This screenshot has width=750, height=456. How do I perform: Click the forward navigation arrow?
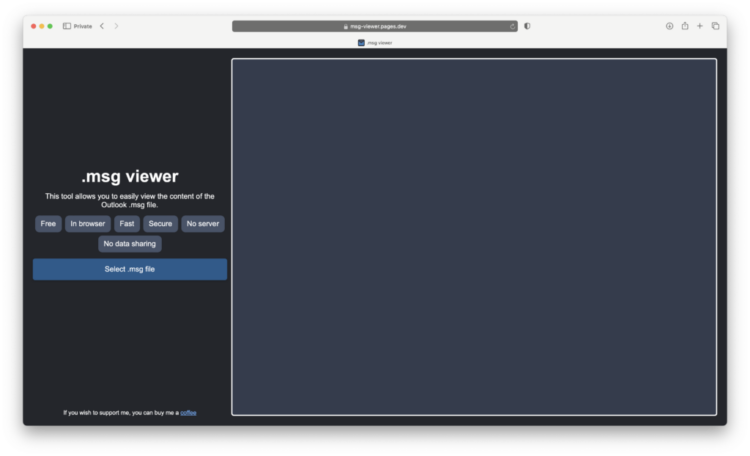coord(116,26)
